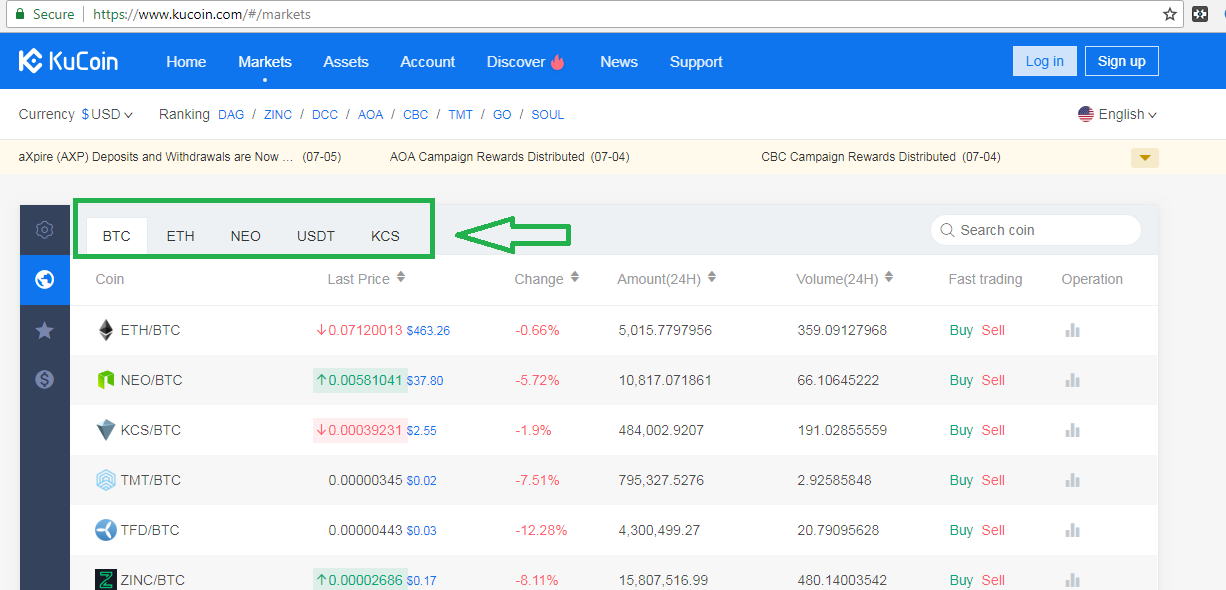1226x590 pixels.
Task: Switch to the ETH market tab
Action: (181, 236)
